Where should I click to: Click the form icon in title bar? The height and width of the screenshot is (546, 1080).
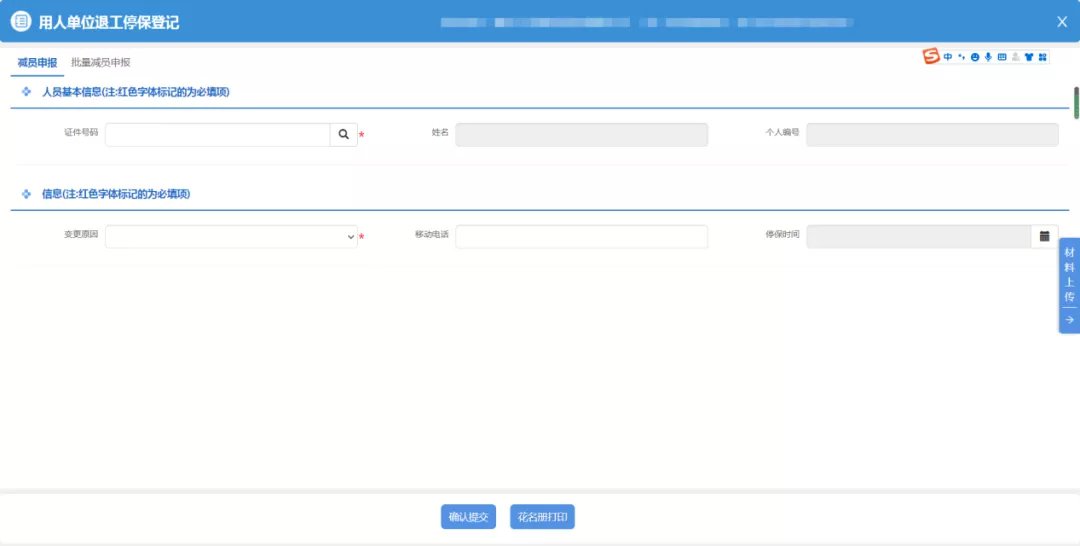point(20,22)
